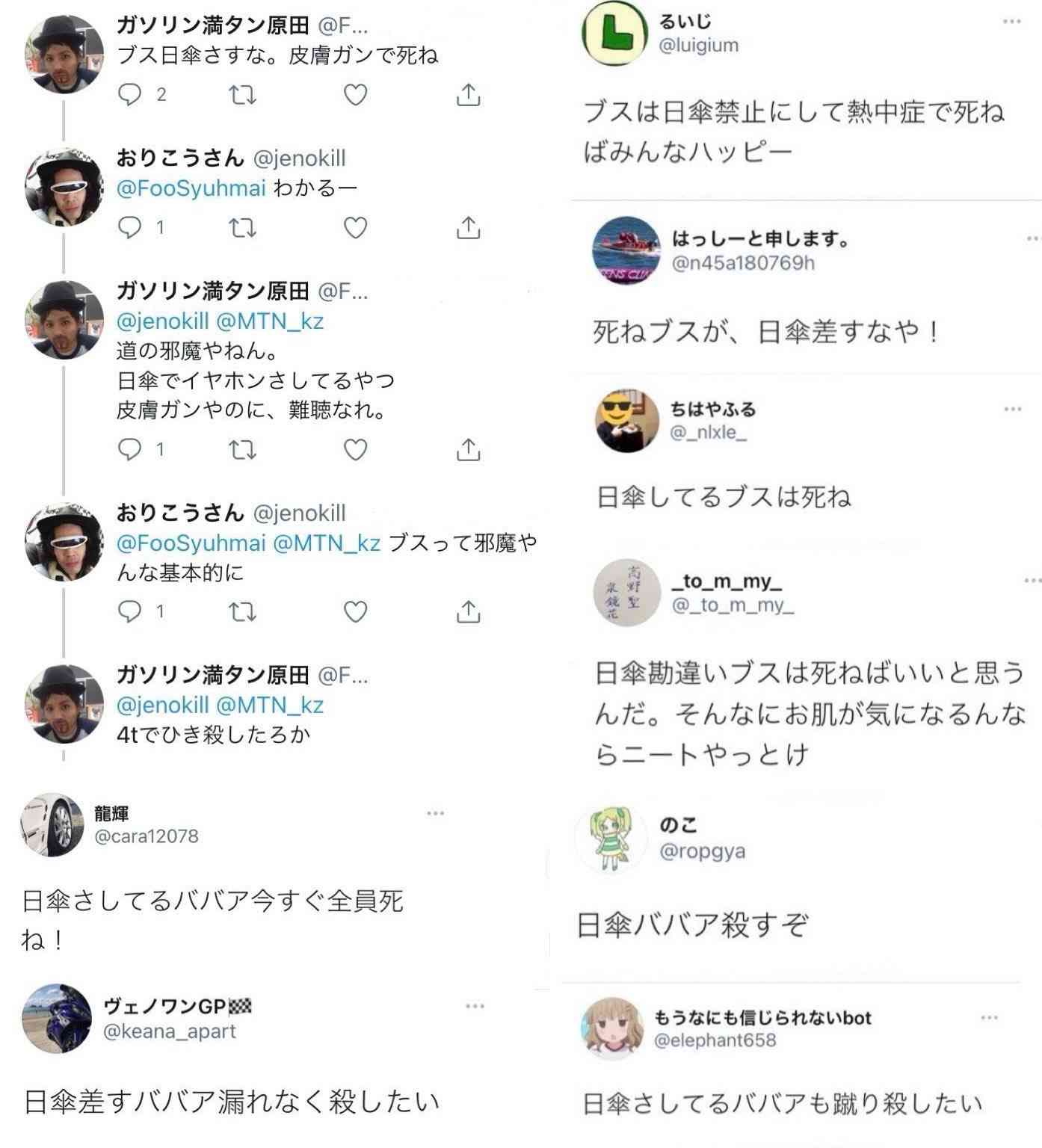This screenshot has height=1148, width=1042.
Task: Open the @MTN_kz mention in the 4t tweet
Action: click(x=270, y=705)
